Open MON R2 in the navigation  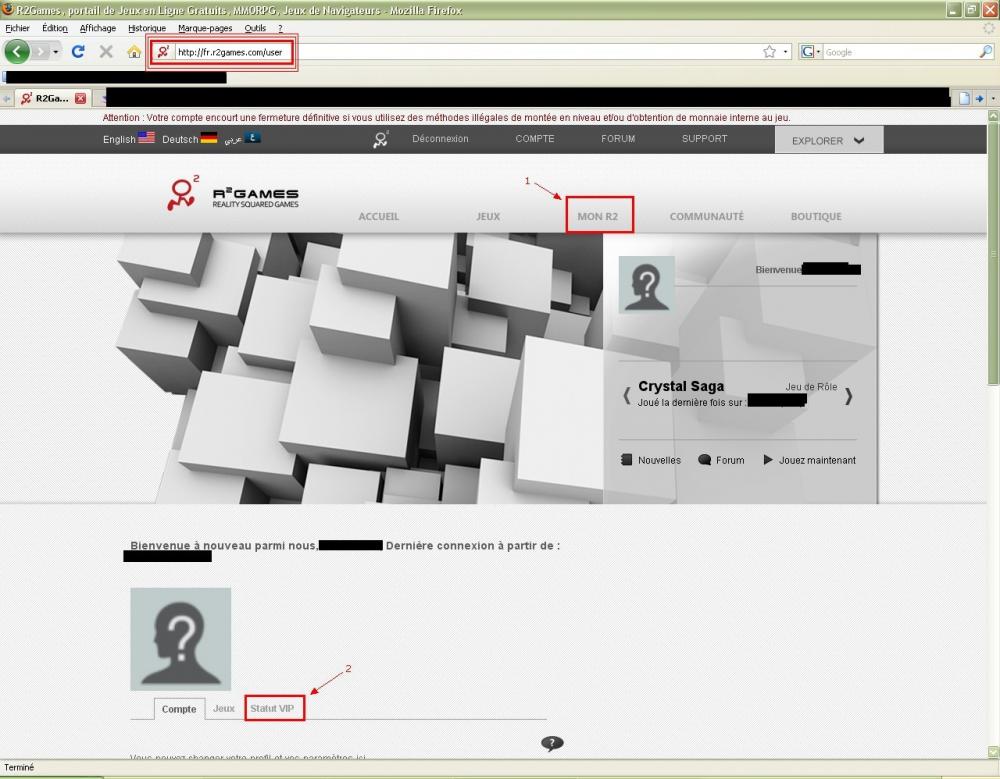[x=598, y=216]
